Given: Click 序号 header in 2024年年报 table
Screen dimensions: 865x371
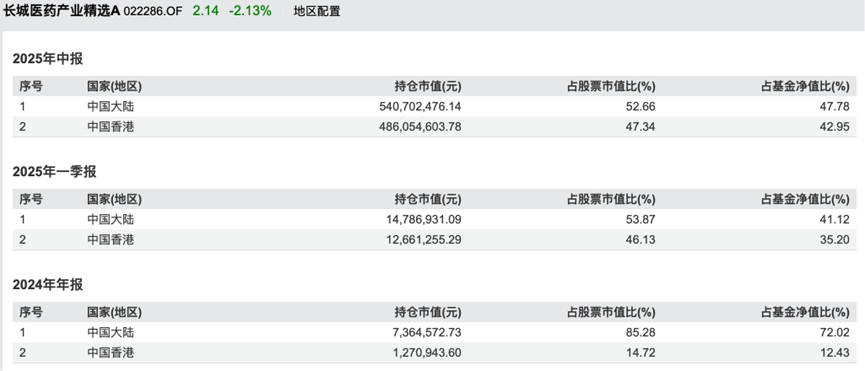Looking at the screenshot, I should click(31, 312).
